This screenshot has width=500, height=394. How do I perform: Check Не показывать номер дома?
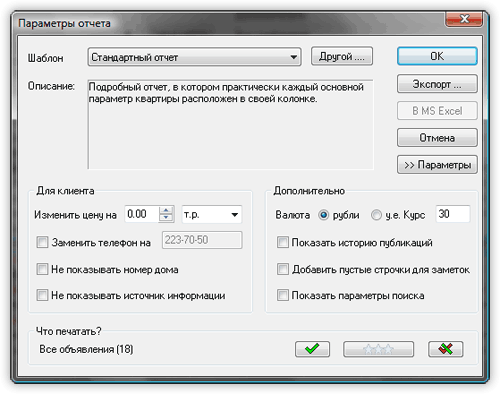[x=42, y=269]
